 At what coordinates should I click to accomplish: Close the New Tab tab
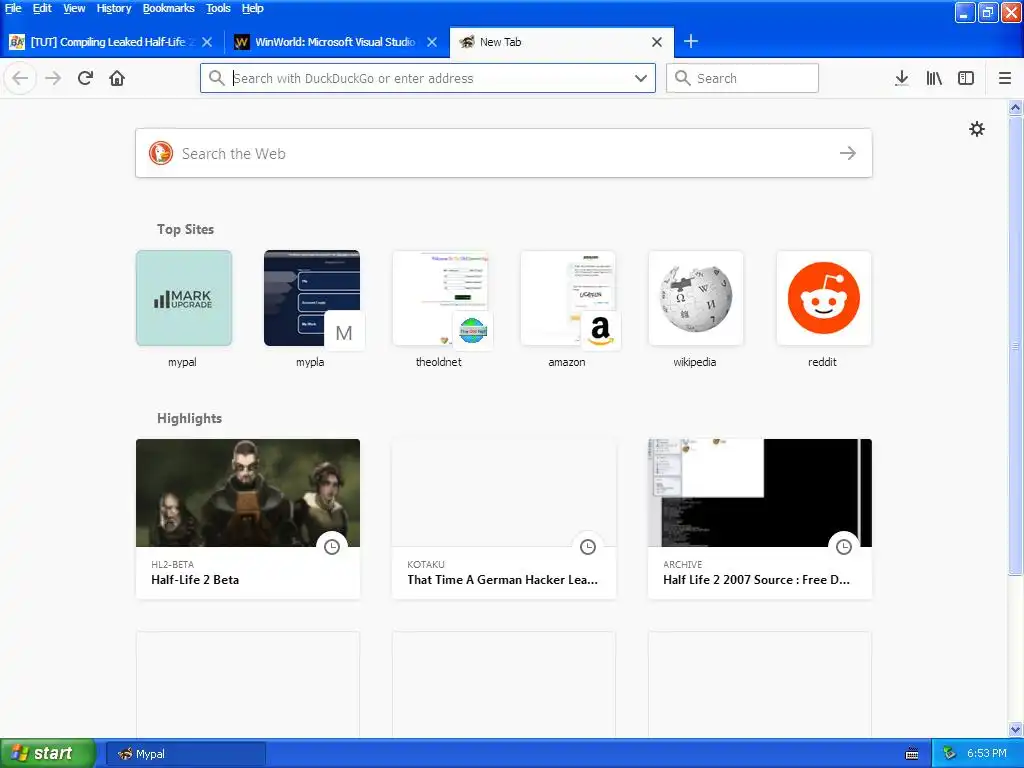tap(657, 42)
